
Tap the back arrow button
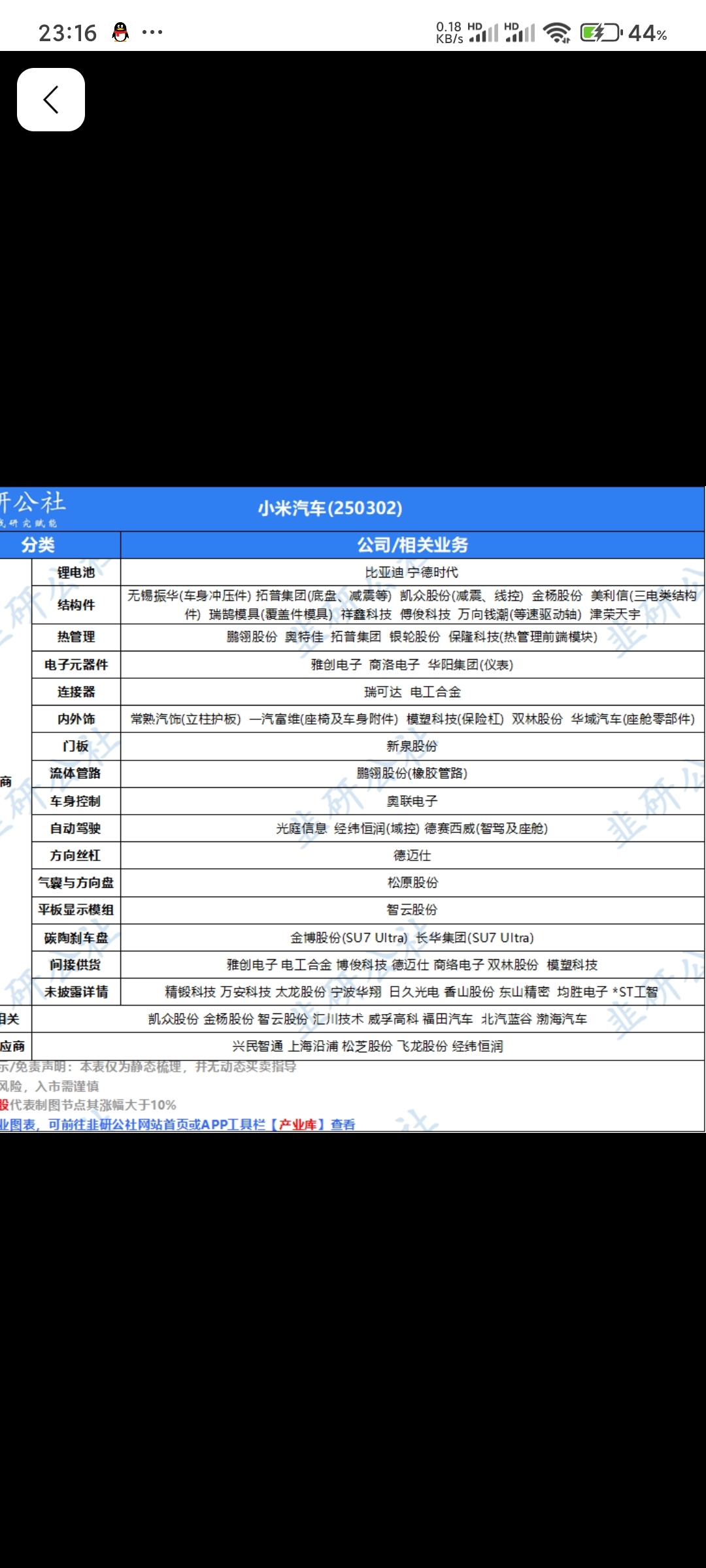(51, 99)
